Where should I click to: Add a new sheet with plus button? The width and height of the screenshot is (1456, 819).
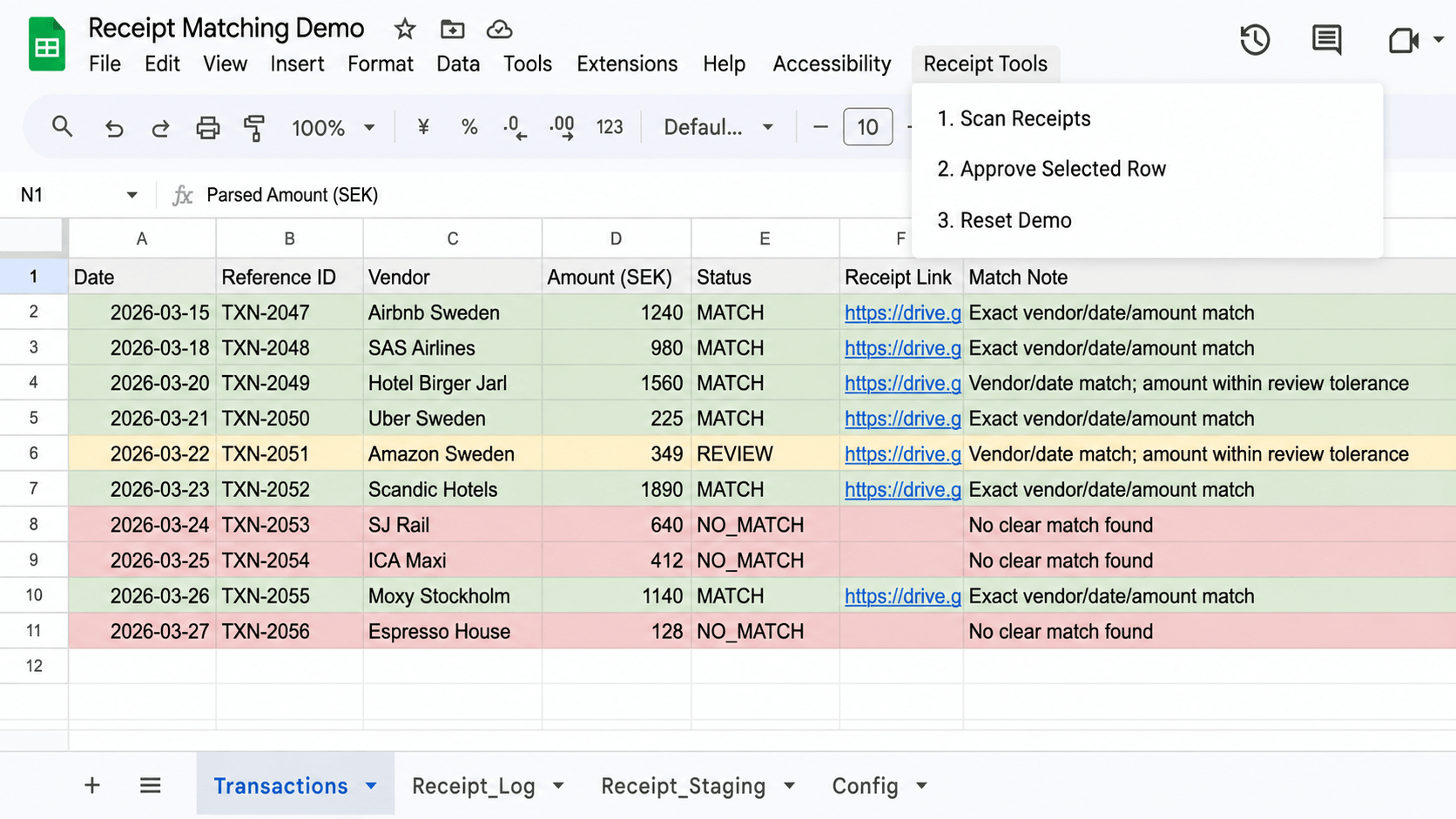pyautogui.click(x=92, y=786)
